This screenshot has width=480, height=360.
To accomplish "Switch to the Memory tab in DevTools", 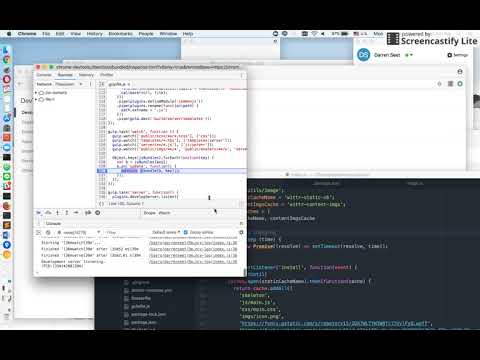I will 86,75.
